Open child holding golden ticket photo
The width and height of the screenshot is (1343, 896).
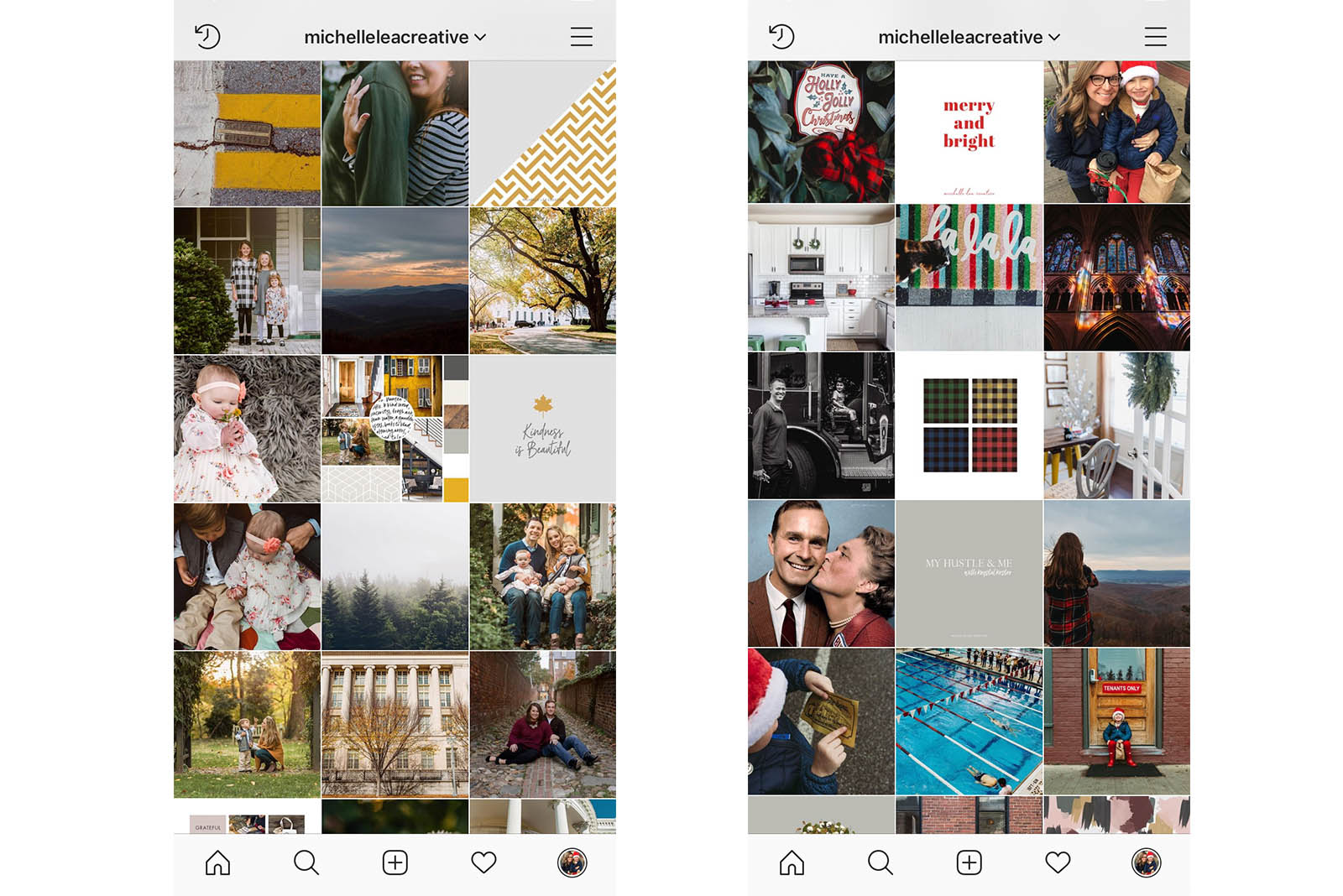pyautogui.click(x=821, y=721)
